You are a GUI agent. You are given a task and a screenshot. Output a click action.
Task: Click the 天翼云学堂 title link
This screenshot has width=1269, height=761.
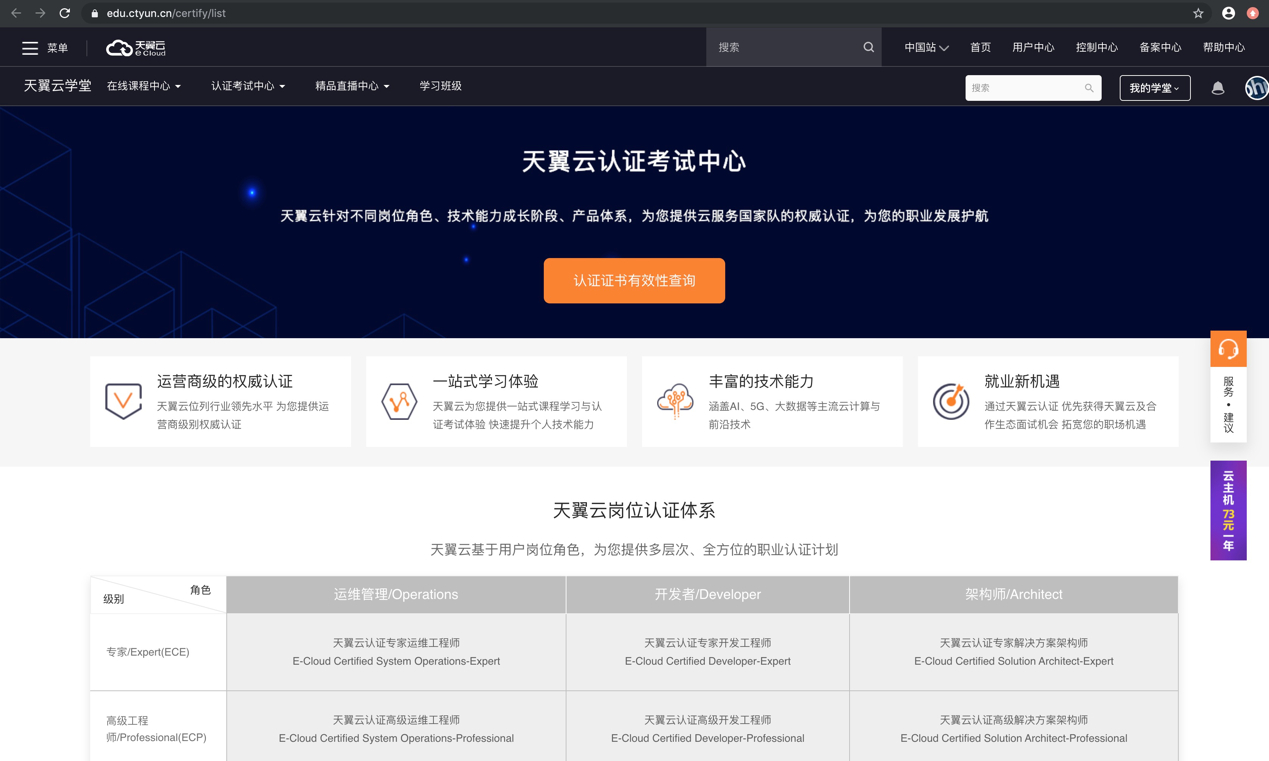coord(57,86)
